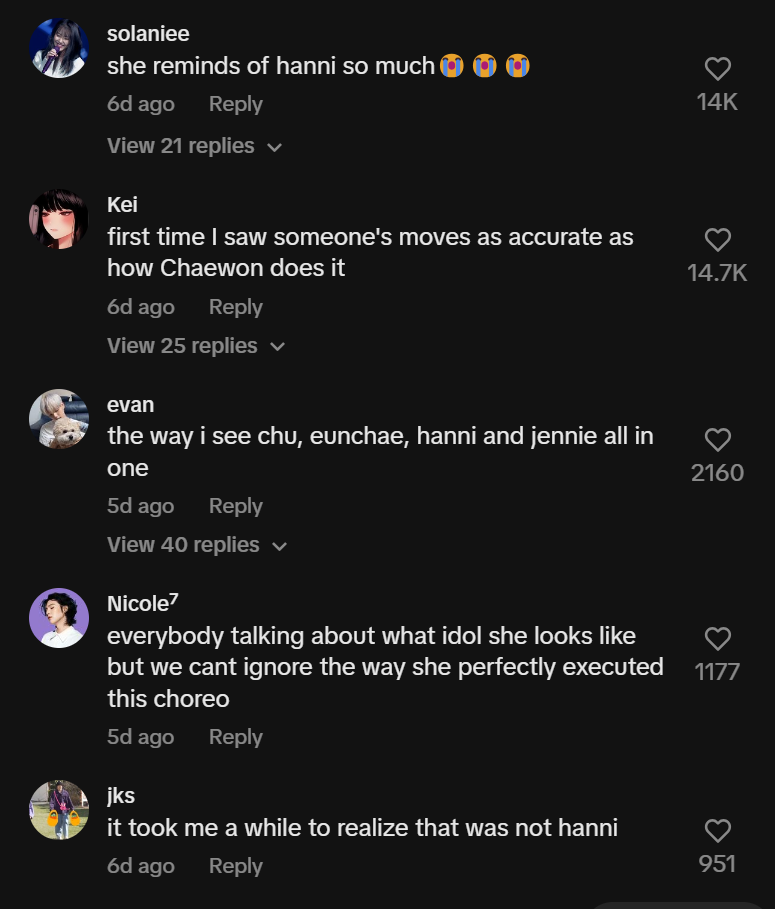
Task: Tap the heart on evan's comment
Action: coord(717,440)
